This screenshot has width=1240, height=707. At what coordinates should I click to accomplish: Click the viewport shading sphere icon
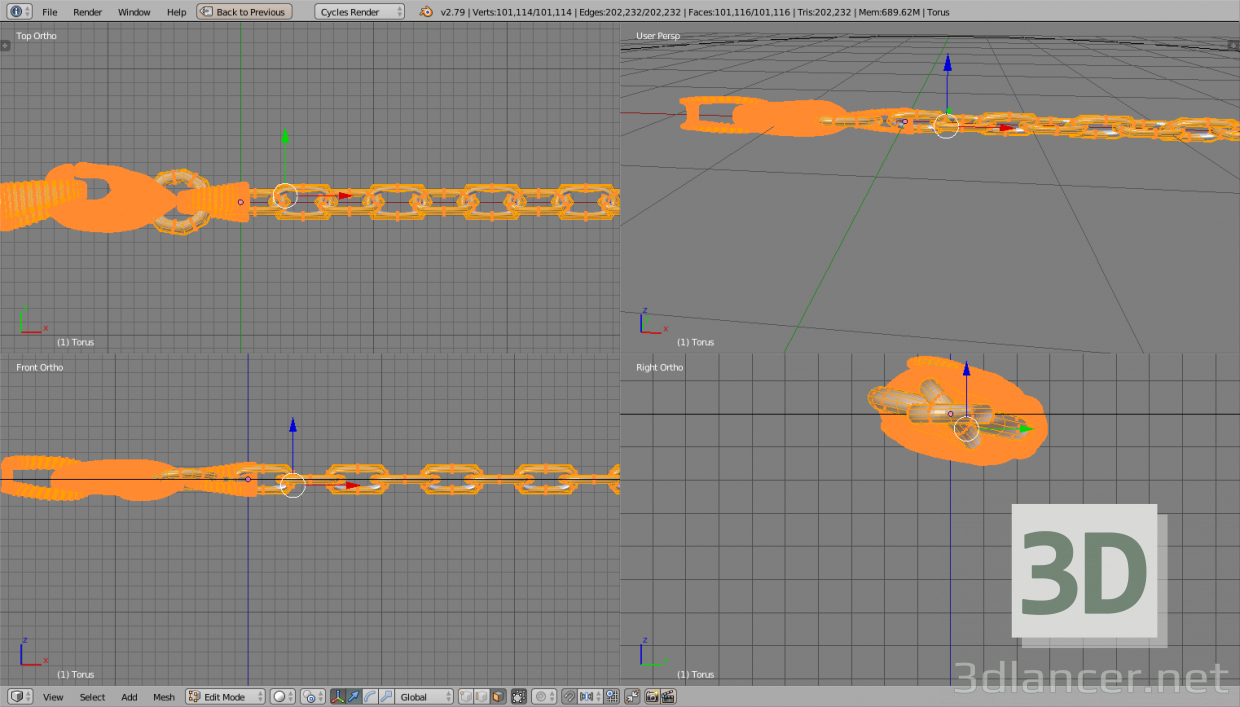280,696
